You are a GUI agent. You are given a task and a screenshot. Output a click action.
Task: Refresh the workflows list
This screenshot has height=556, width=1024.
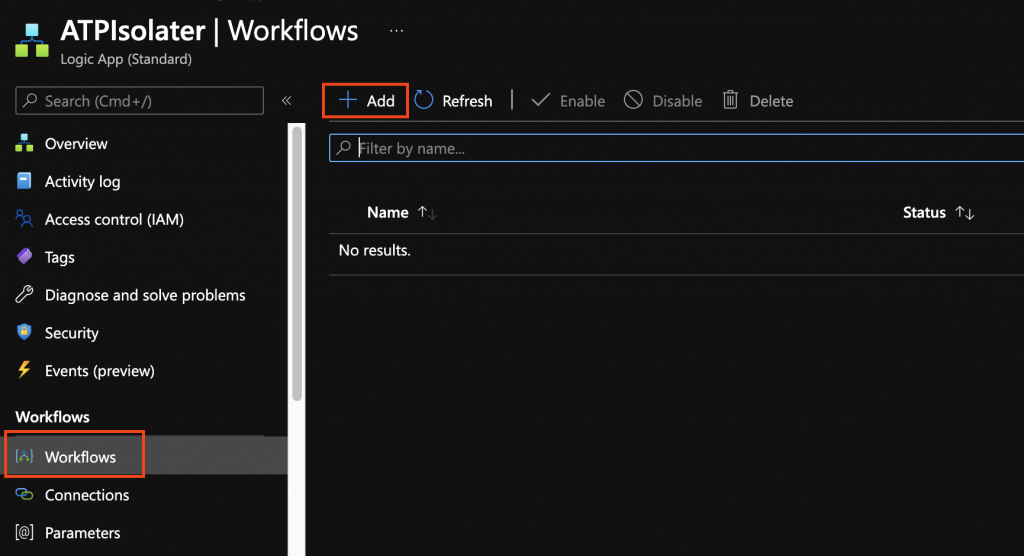coord(453,101)
